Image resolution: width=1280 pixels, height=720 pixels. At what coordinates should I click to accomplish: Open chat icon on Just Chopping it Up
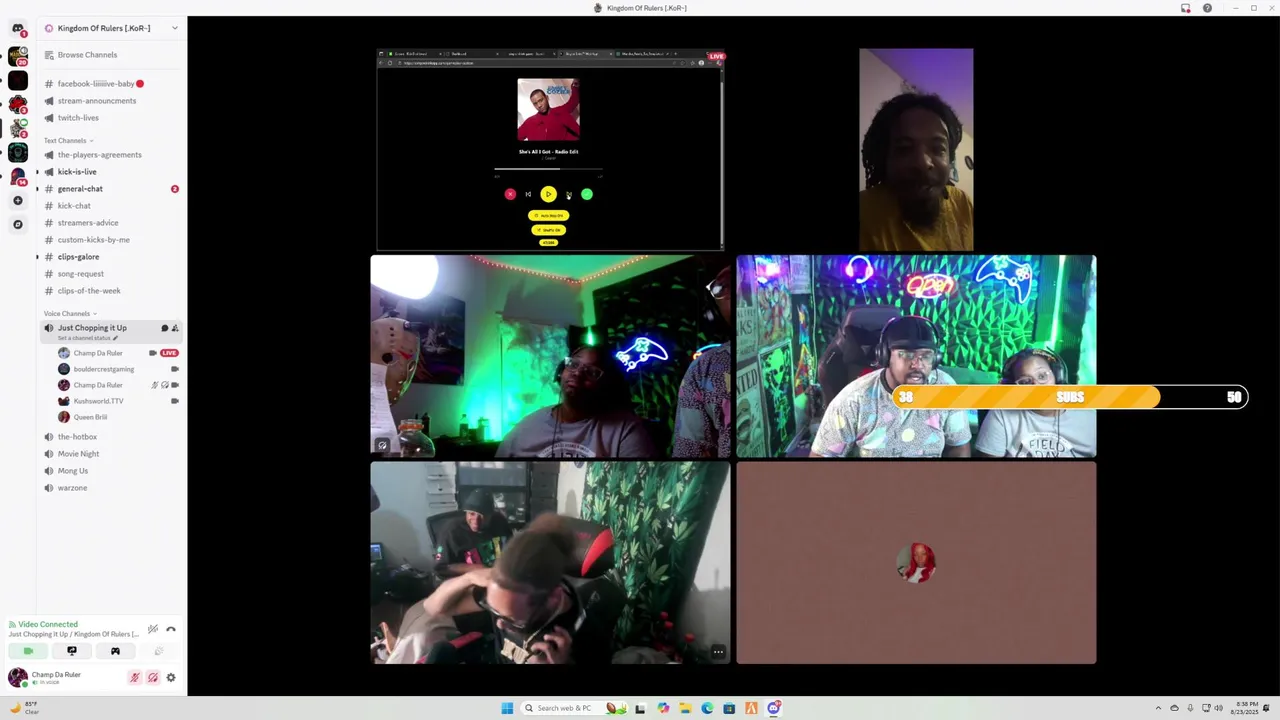click(x=165, y=328)
